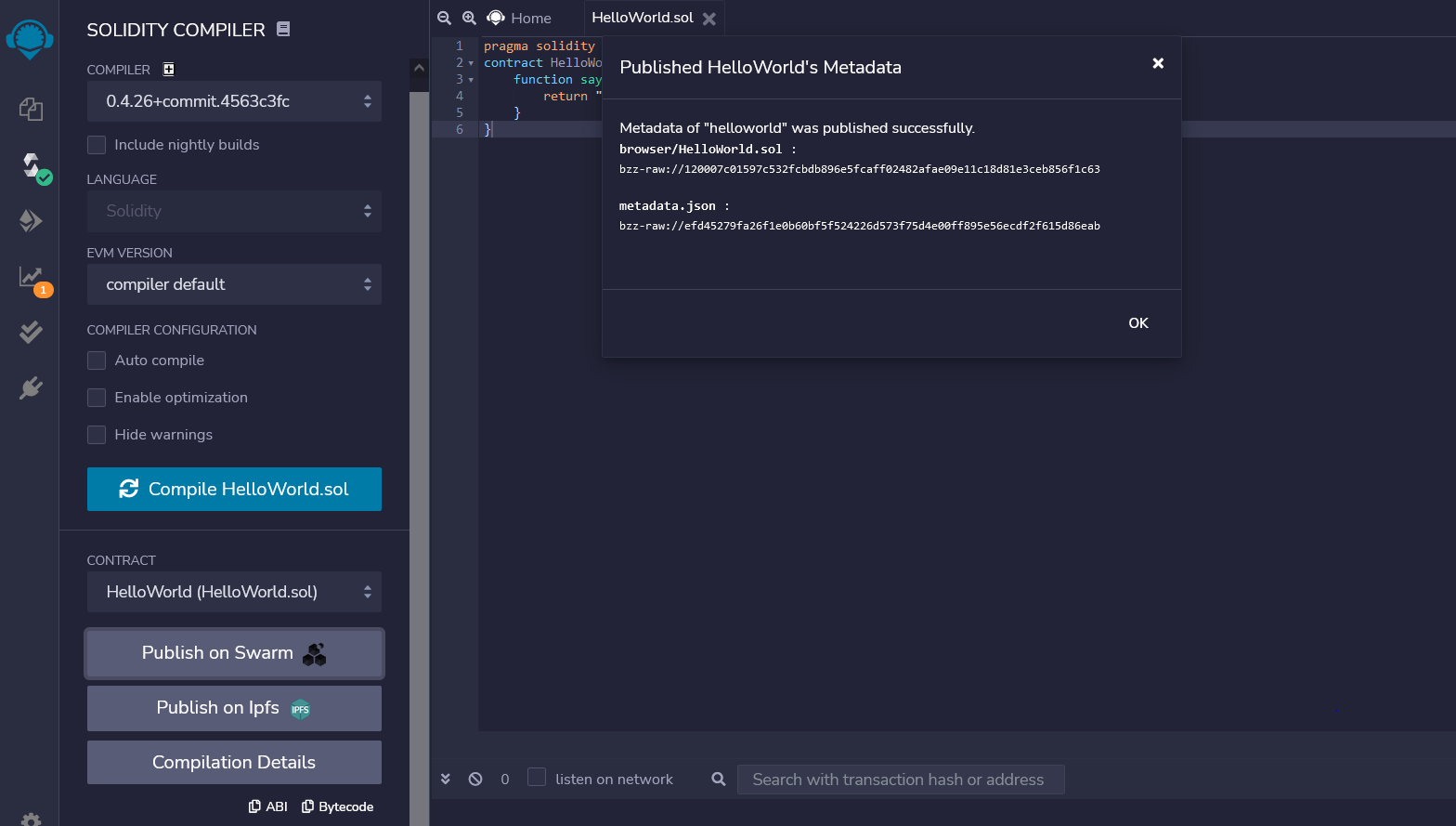1456x826 pixels.
Task: Focus the transaction hash search field
Action: pos(901,780)
